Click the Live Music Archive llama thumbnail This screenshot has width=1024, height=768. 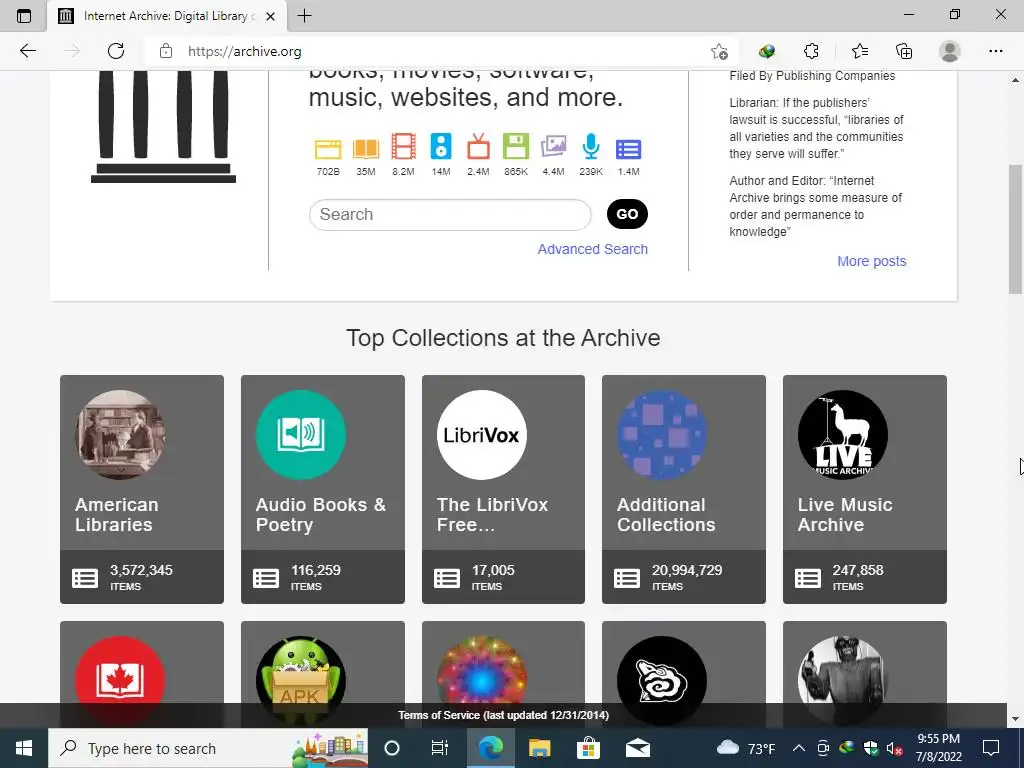point(842,435)
